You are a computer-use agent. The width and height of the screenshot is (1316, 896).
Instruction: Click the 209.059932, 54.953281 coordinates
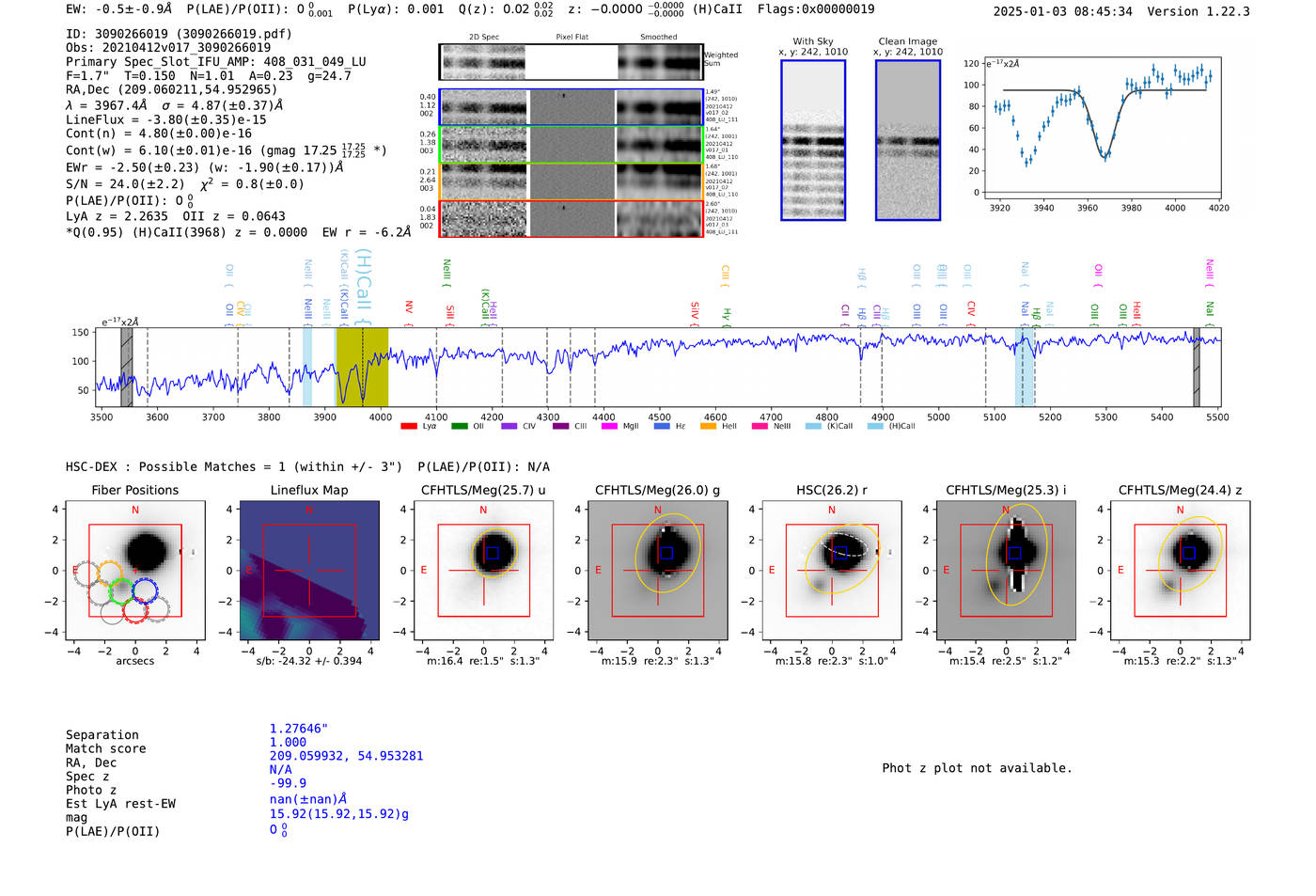(x=346, y=756)
